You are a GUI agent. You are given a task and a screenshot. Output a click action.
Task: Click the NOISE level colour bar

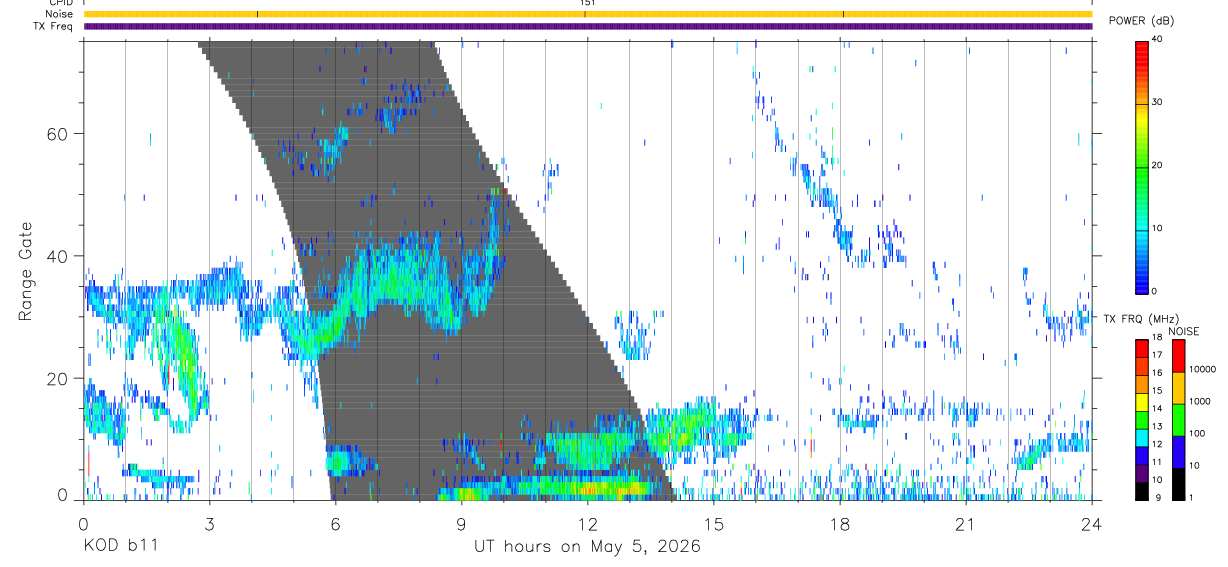(x=1178, y=419)
